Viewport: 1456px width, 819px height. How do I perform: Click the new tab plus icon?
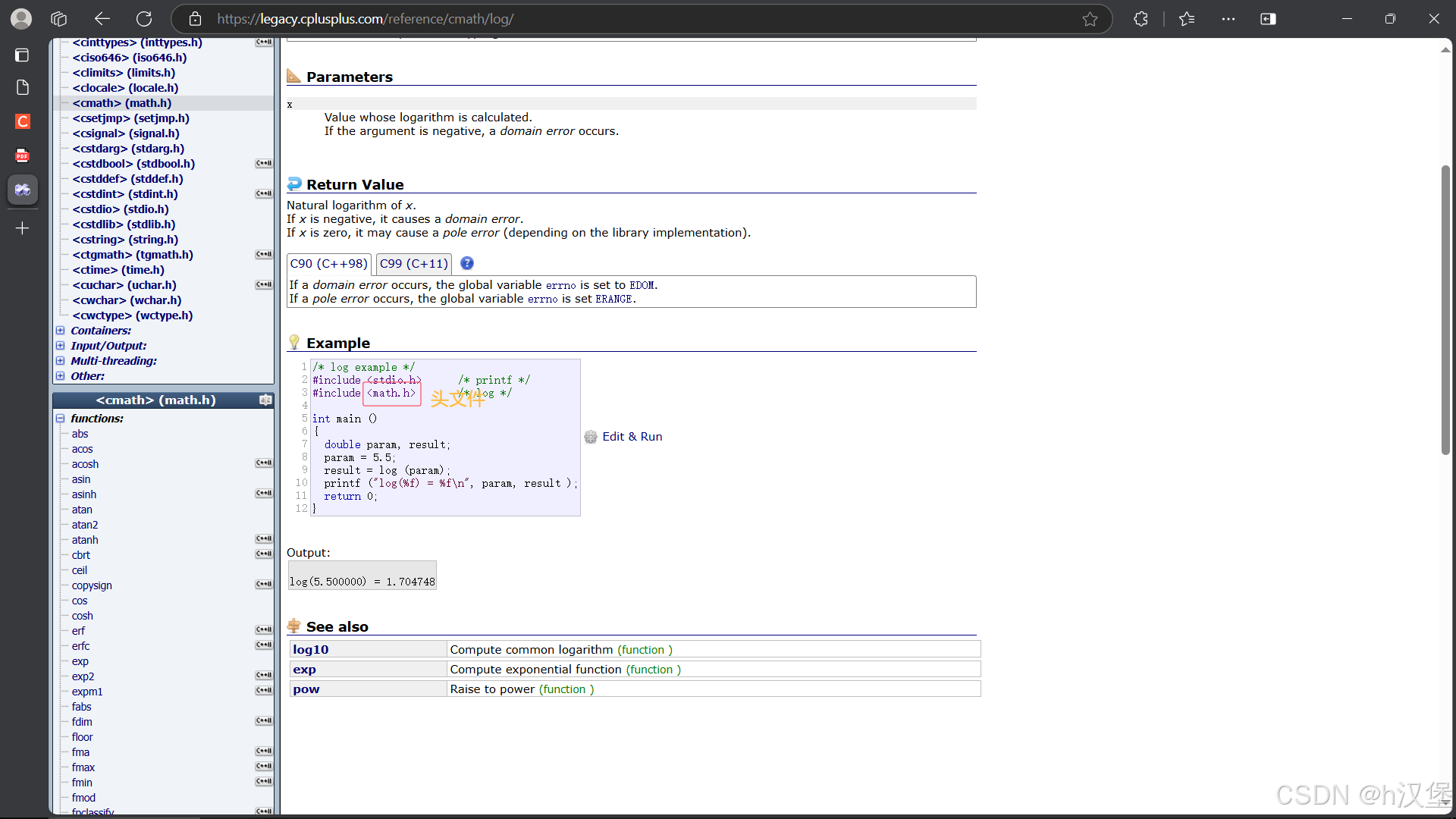23,228
